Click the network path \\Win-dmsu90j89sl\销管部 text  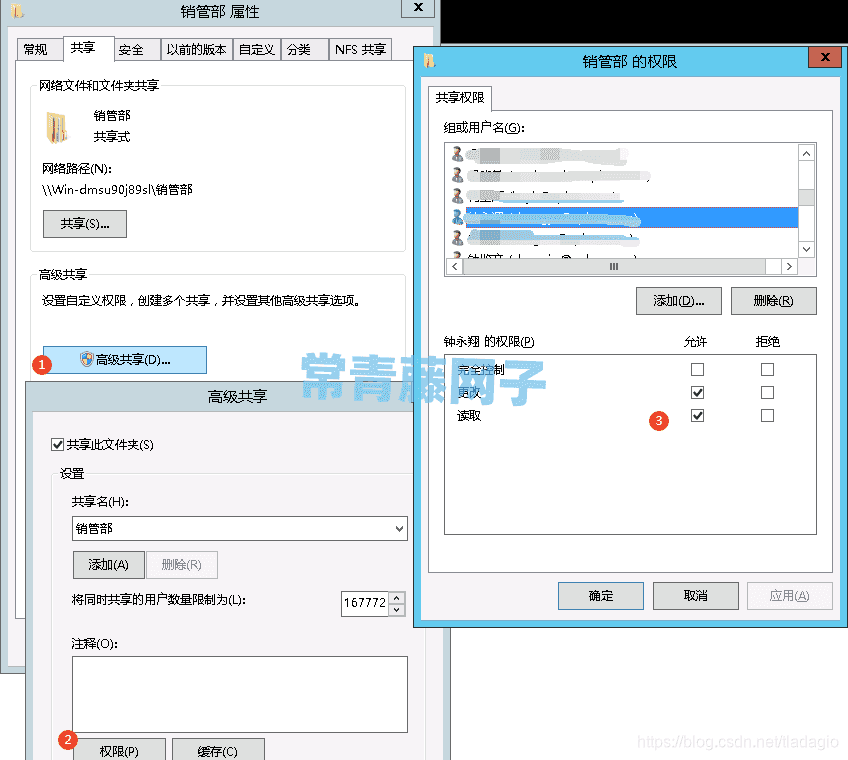pyautogui.click(x=117, y=190)
